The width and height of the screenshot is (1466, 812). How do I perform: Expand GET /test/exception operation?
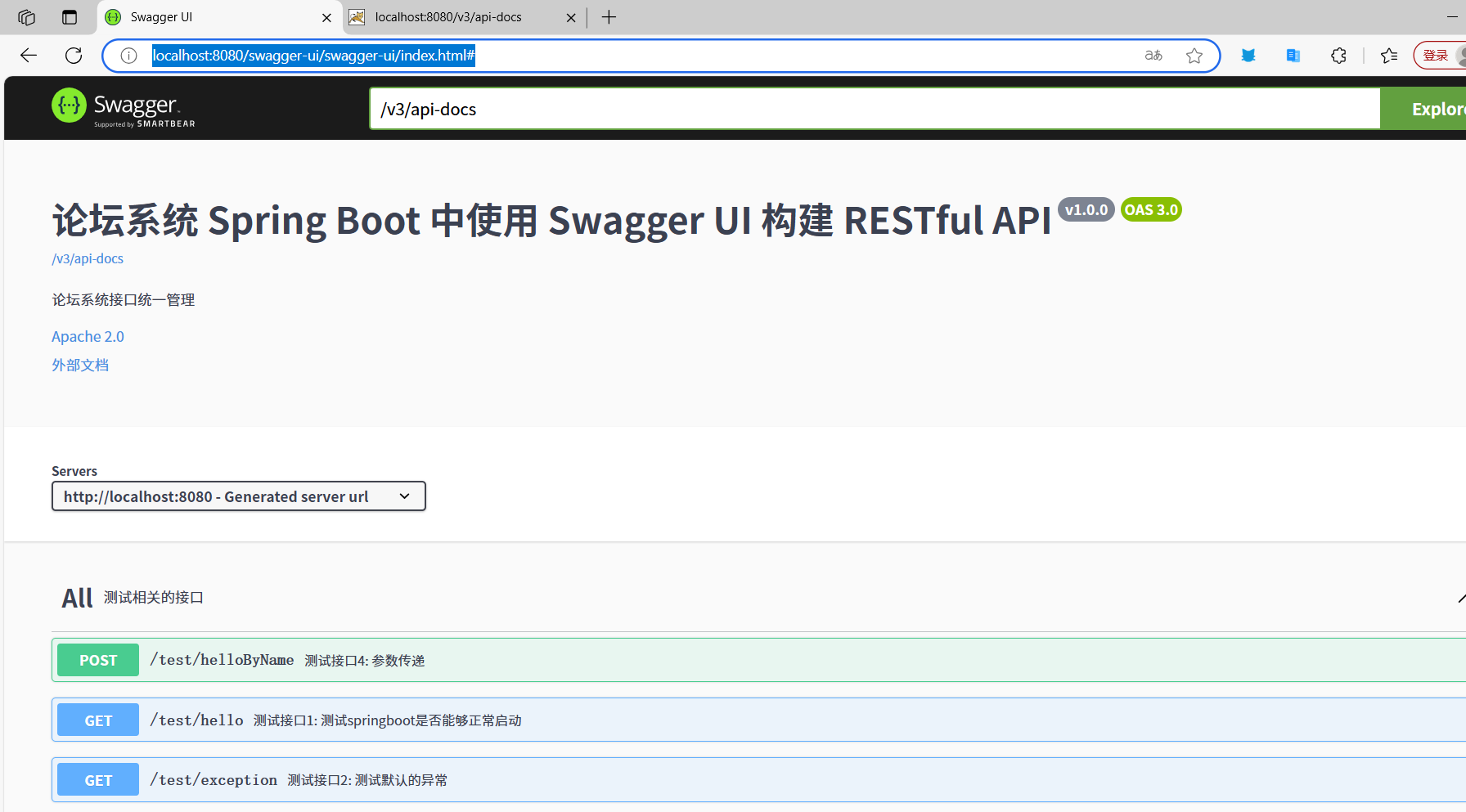(758, 780)
